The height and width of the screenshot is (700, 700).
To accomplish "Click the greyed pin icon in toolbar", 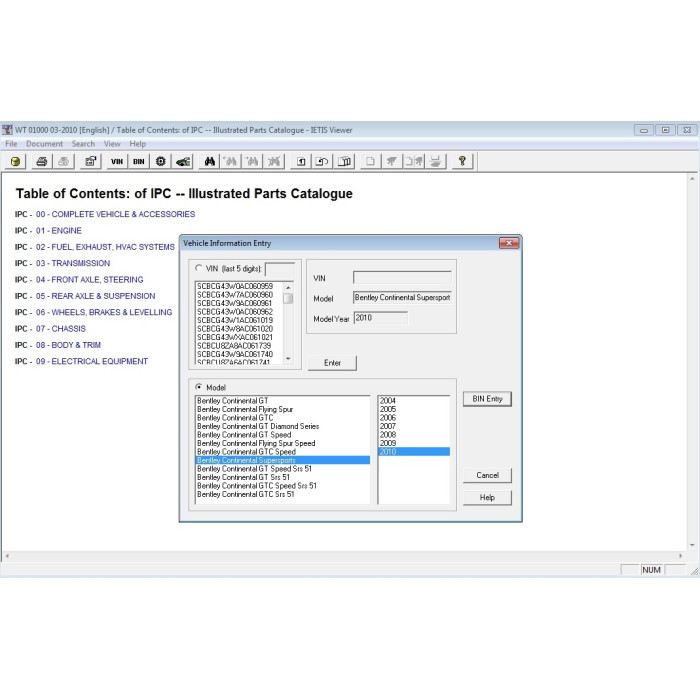I will point(392,162).
